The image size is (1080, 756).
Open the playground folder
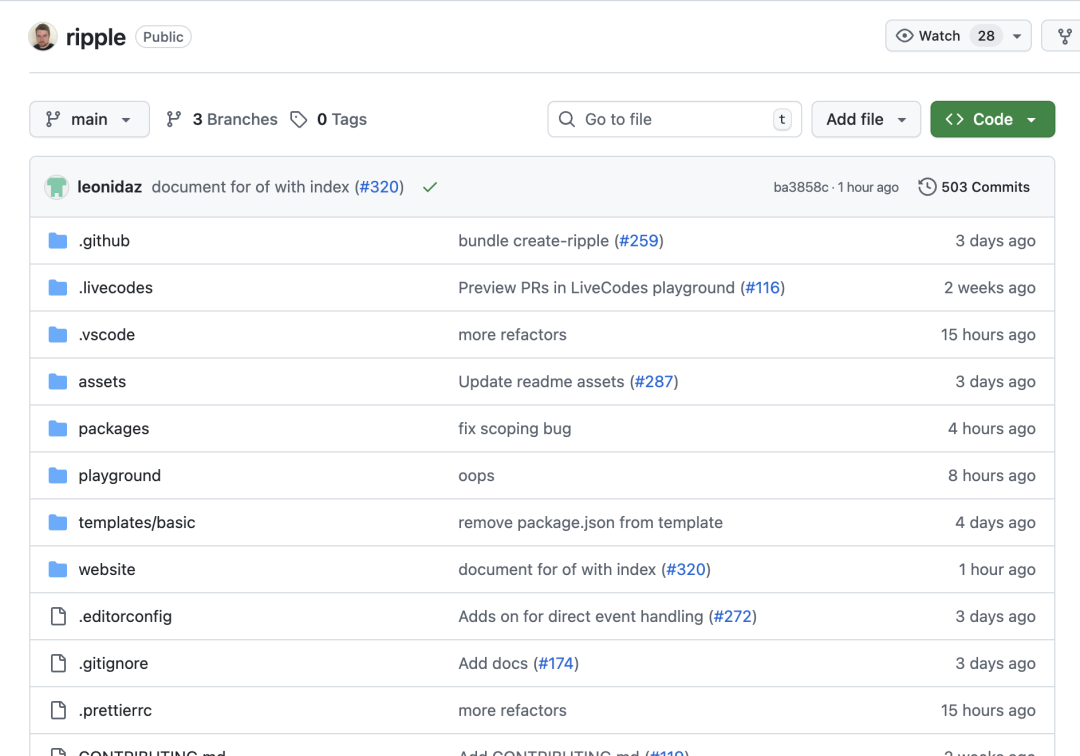[x=119, y=476]
